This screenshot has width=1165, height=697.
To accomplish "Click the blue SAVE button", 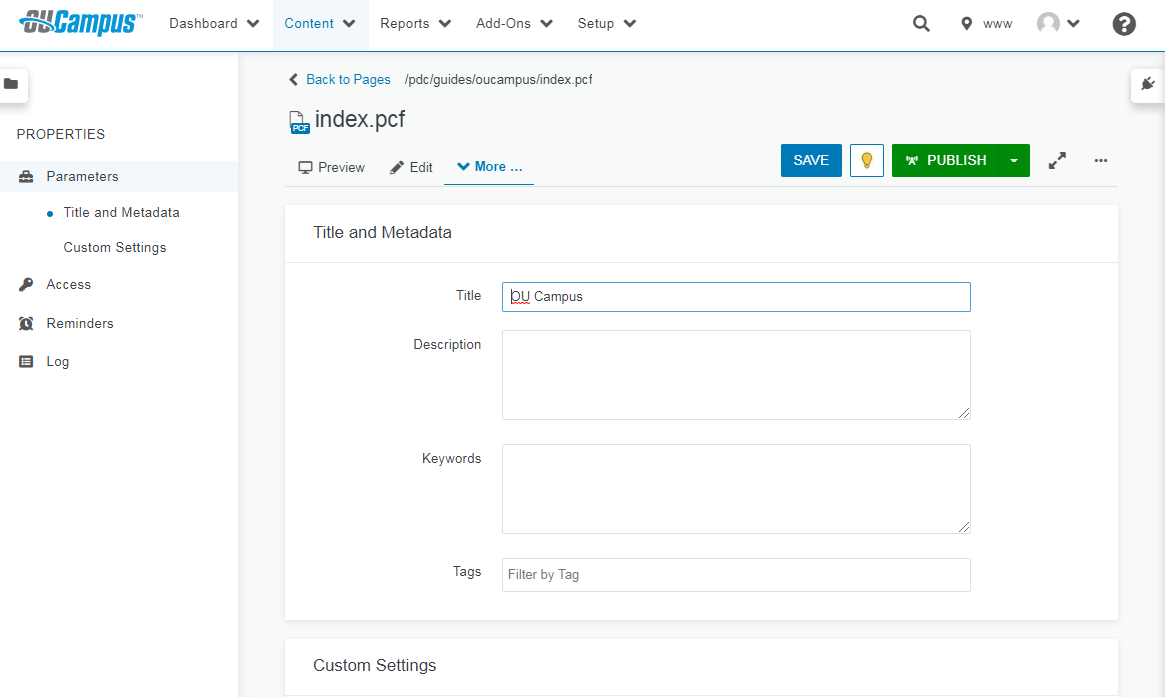I will [811, 160].
